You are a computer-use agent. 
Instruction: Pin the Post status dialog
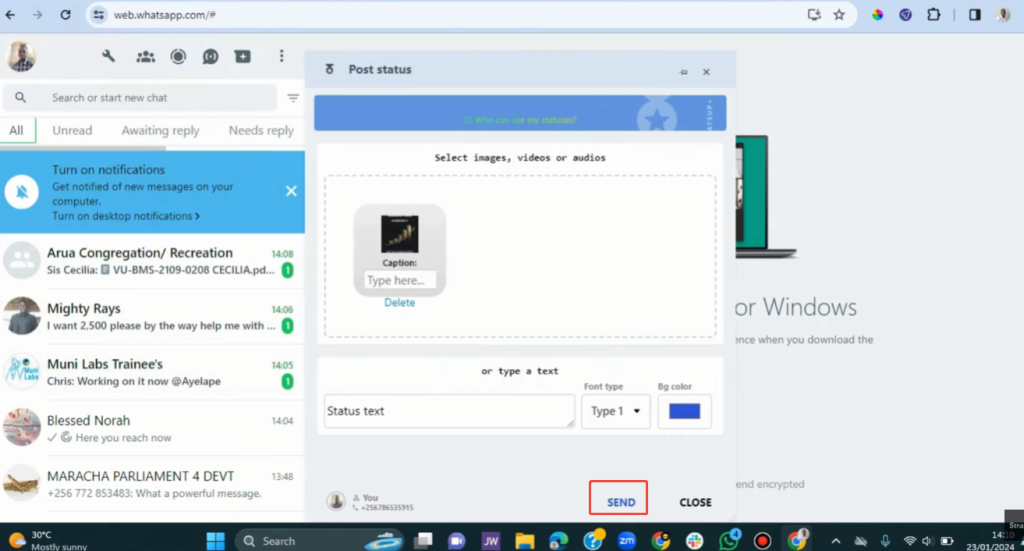point(684,72)
